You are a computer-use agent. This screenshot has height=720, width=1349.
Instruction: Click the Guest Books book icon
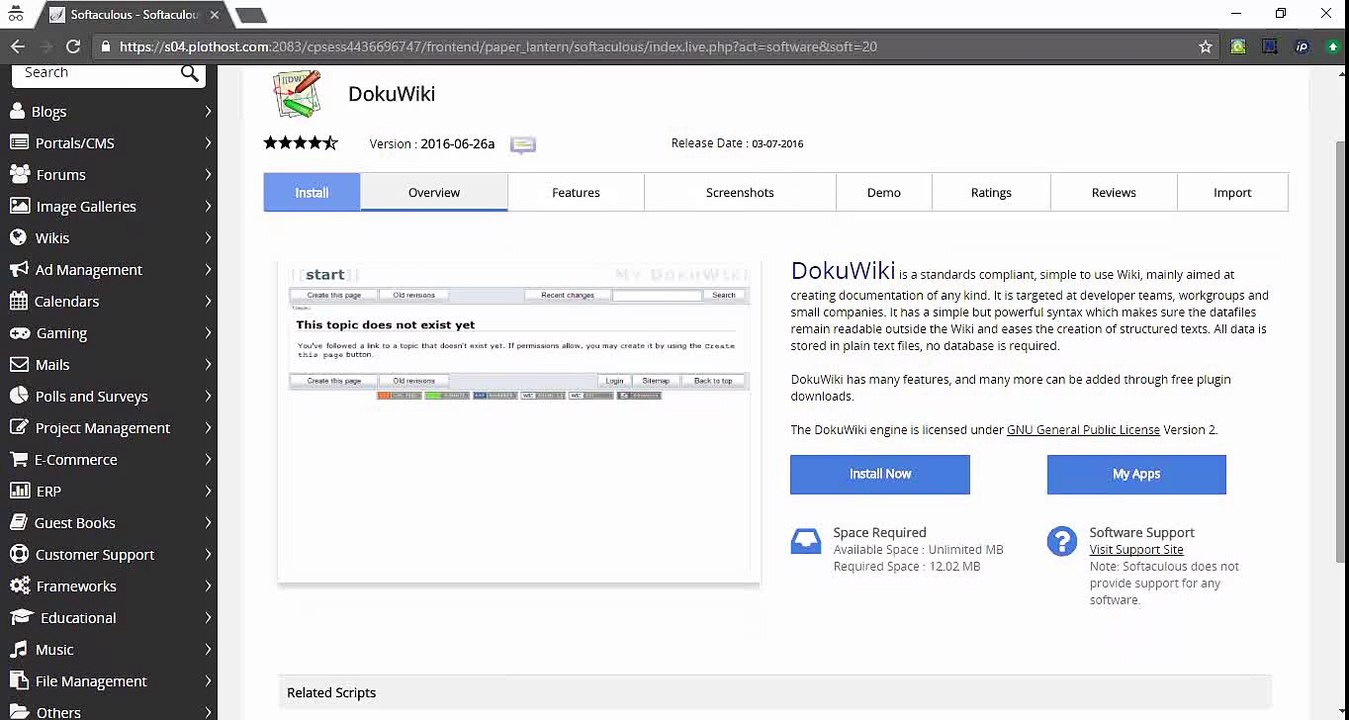[x=17, y=522]
